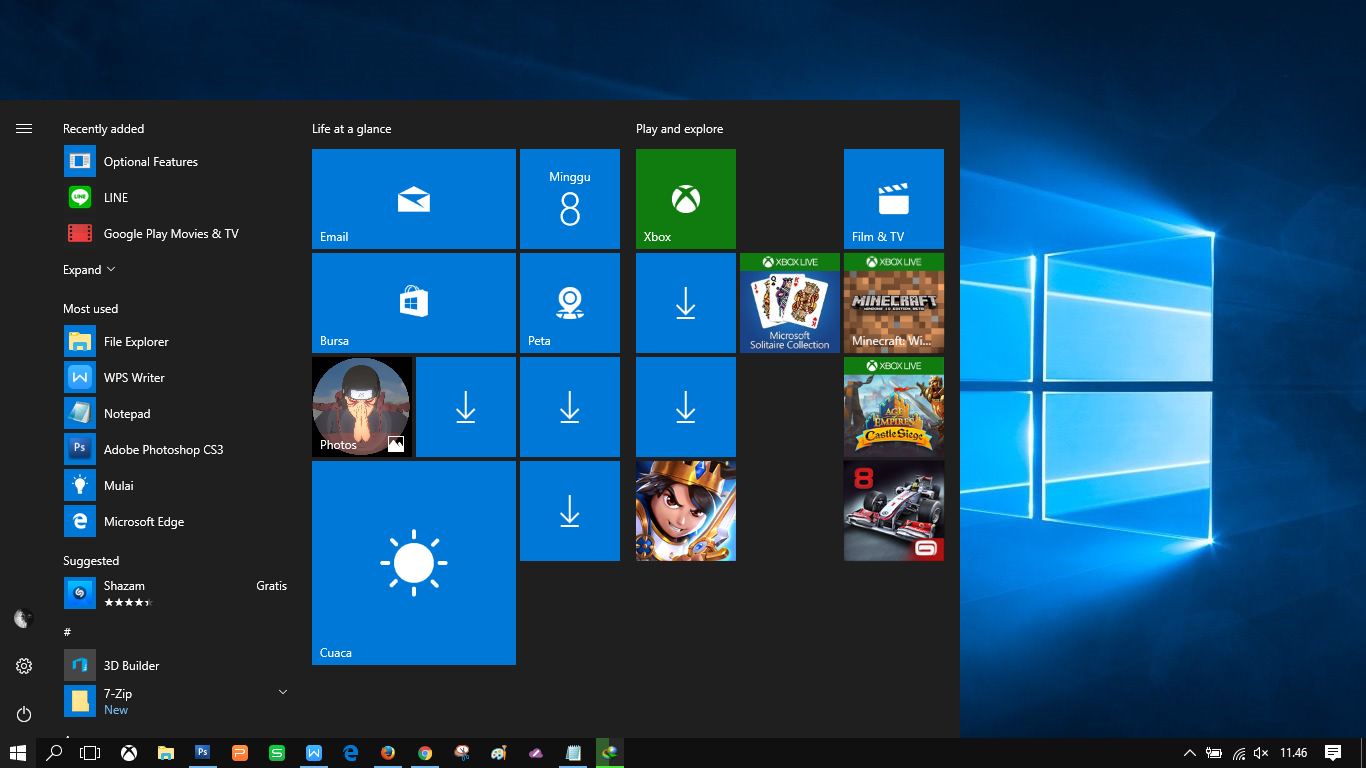Open Settings from the Start menu gear
1366x768 pixels.
24,666
